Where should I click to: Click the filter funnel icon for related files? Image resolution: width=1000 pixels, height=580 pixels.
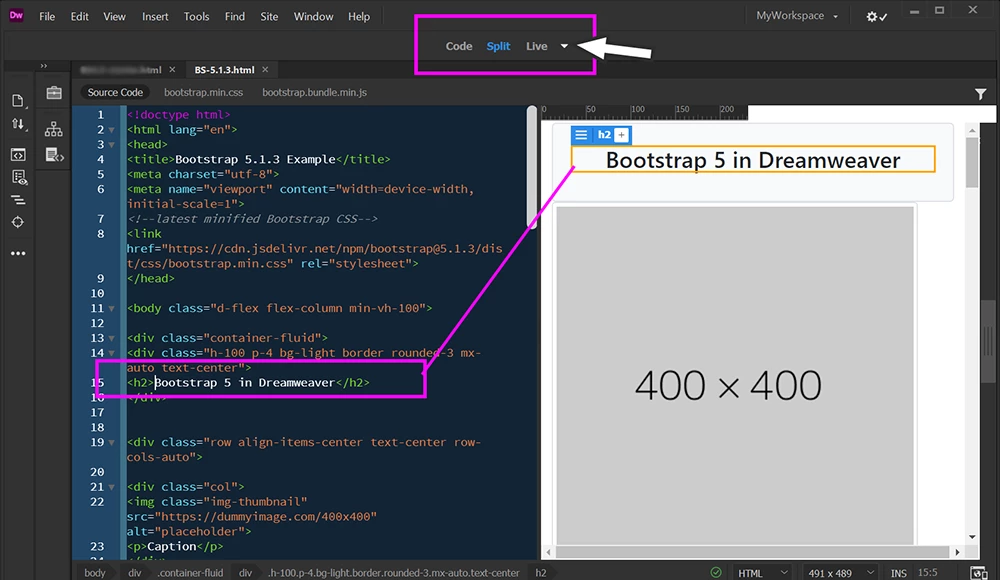point(980,94)
